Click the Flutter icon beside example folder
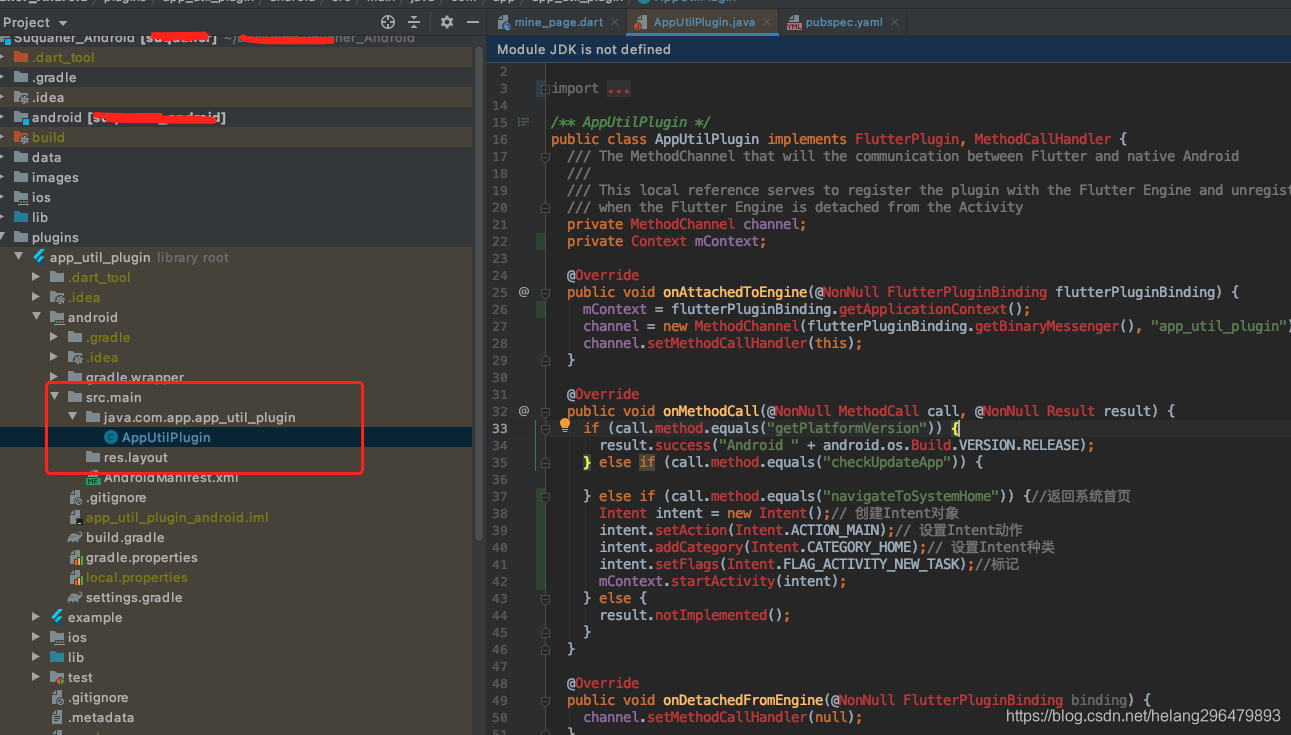1291x735 pixels. 57,617
